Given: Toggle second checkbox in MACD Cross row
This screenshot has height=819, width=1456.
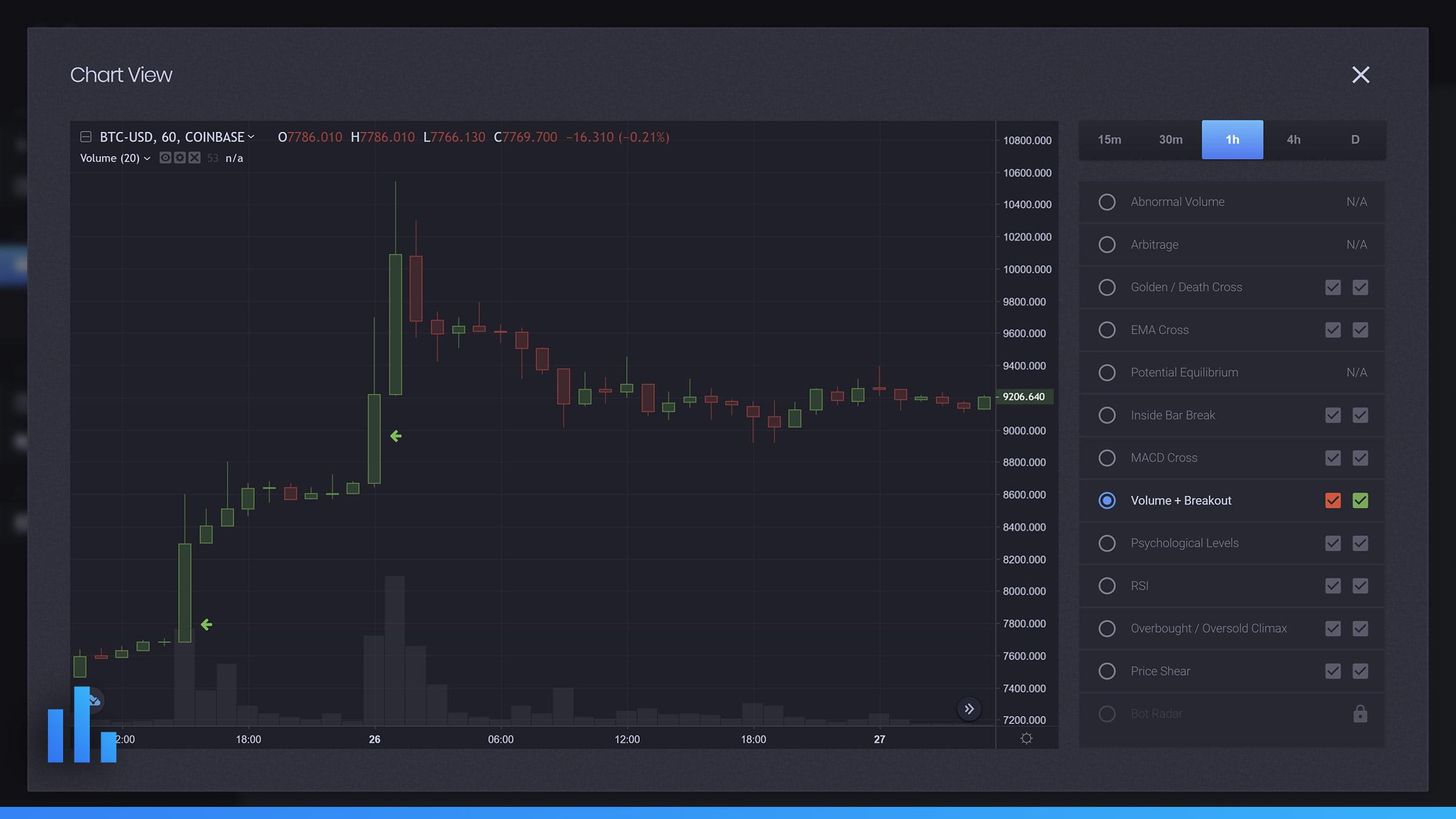Looking at the screenshot, I should point(1360,458).
